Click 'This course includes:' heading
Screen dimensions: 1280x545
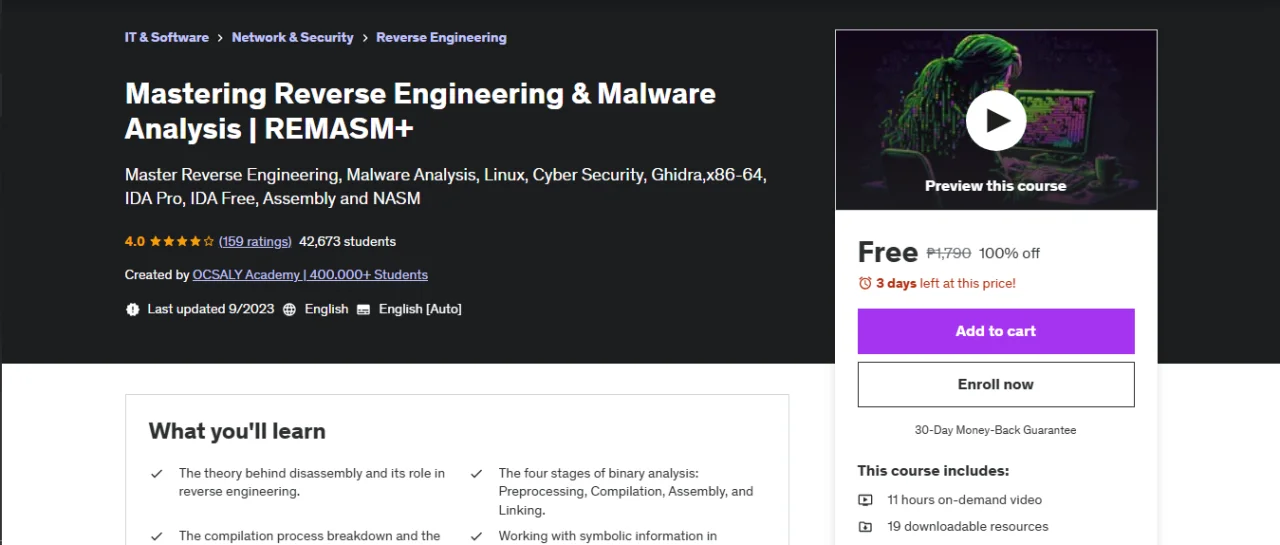pos(933,470)
